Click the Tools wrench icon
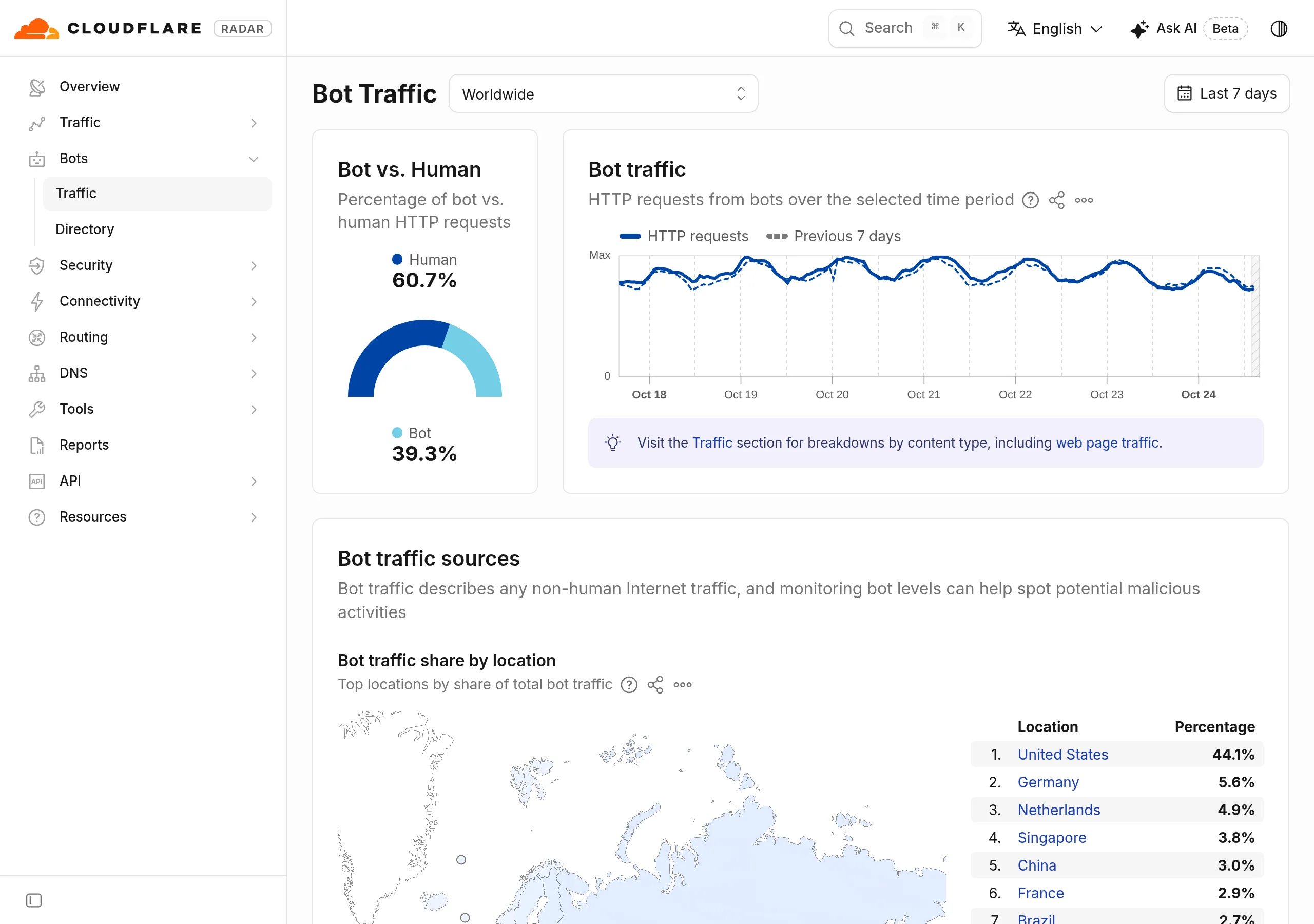This screenshot has width=1314, height=924. pos(36,409)
